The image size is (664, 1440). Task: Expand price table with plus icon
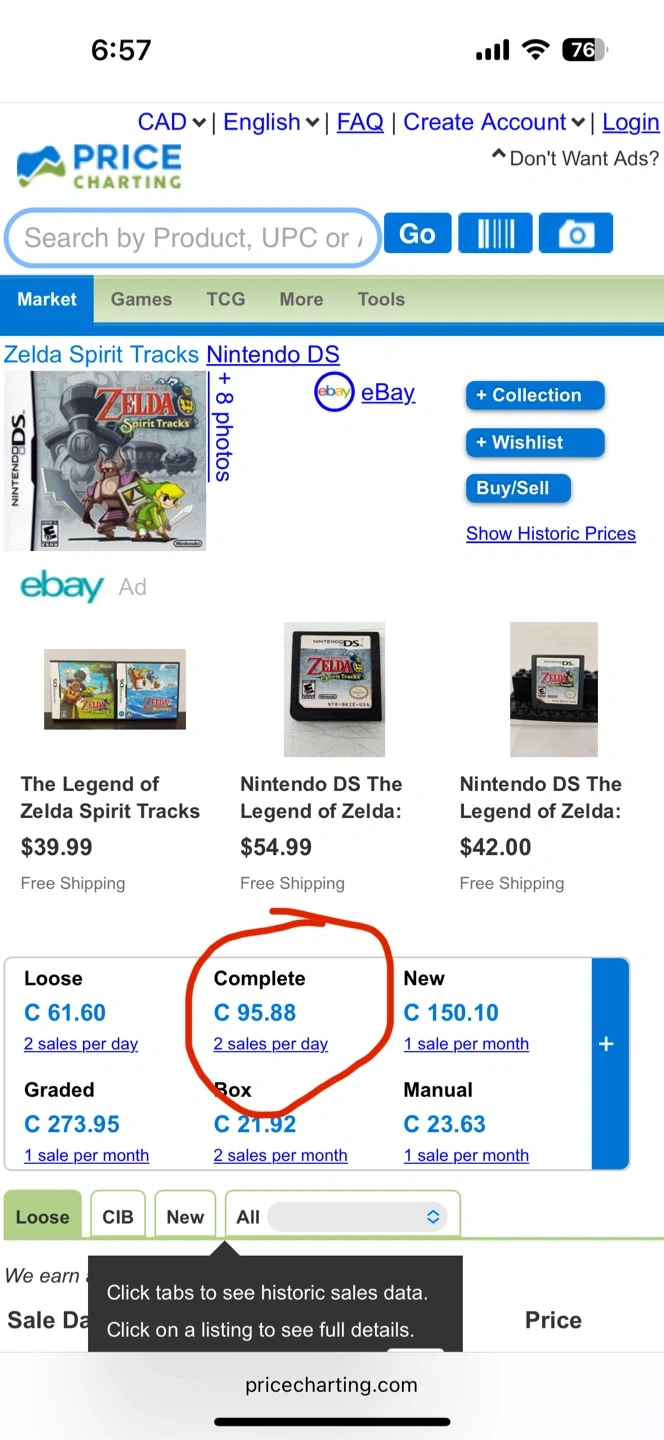[606, 1044]
